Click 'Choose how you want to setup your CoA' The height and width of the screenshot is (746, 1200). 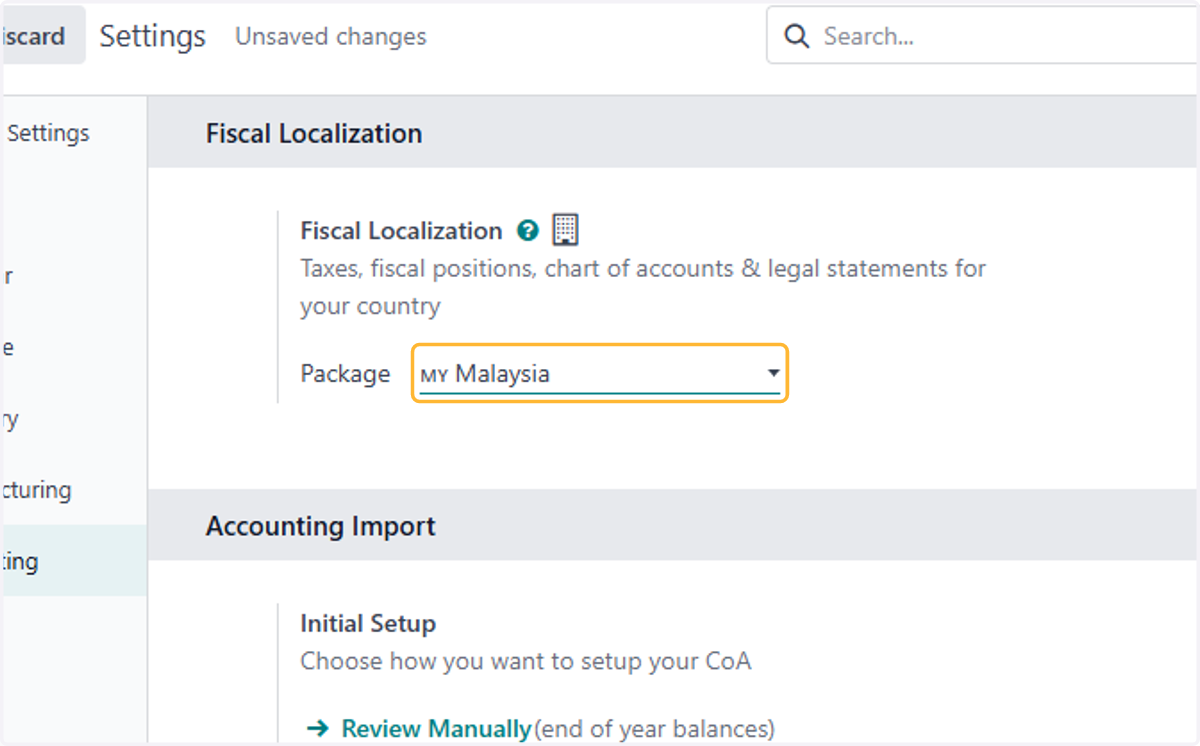526,661
